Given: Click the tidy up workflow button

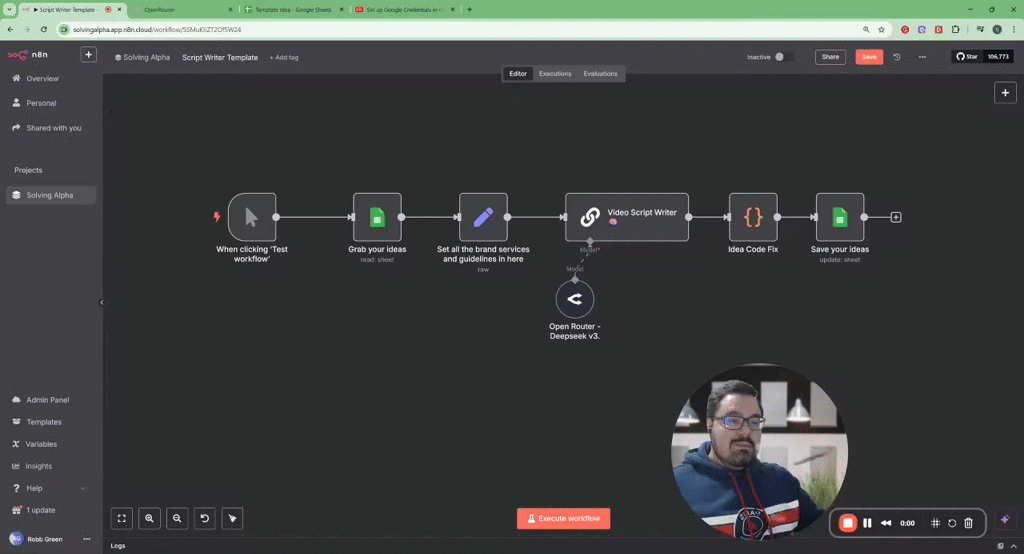Looking at the screenshot, I should click(232, 518).
